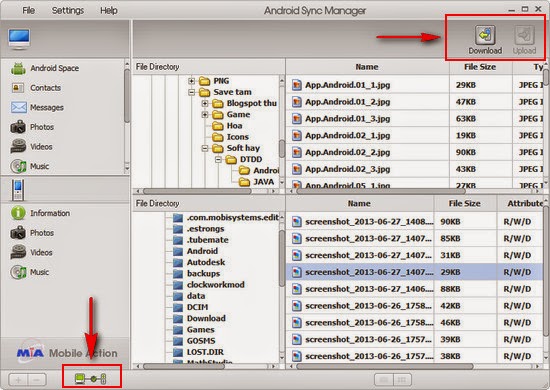This screenshot has width=550, height=390.
Task: Select file App.Android.02_1.jpg
Action: (x=415, y=135)
